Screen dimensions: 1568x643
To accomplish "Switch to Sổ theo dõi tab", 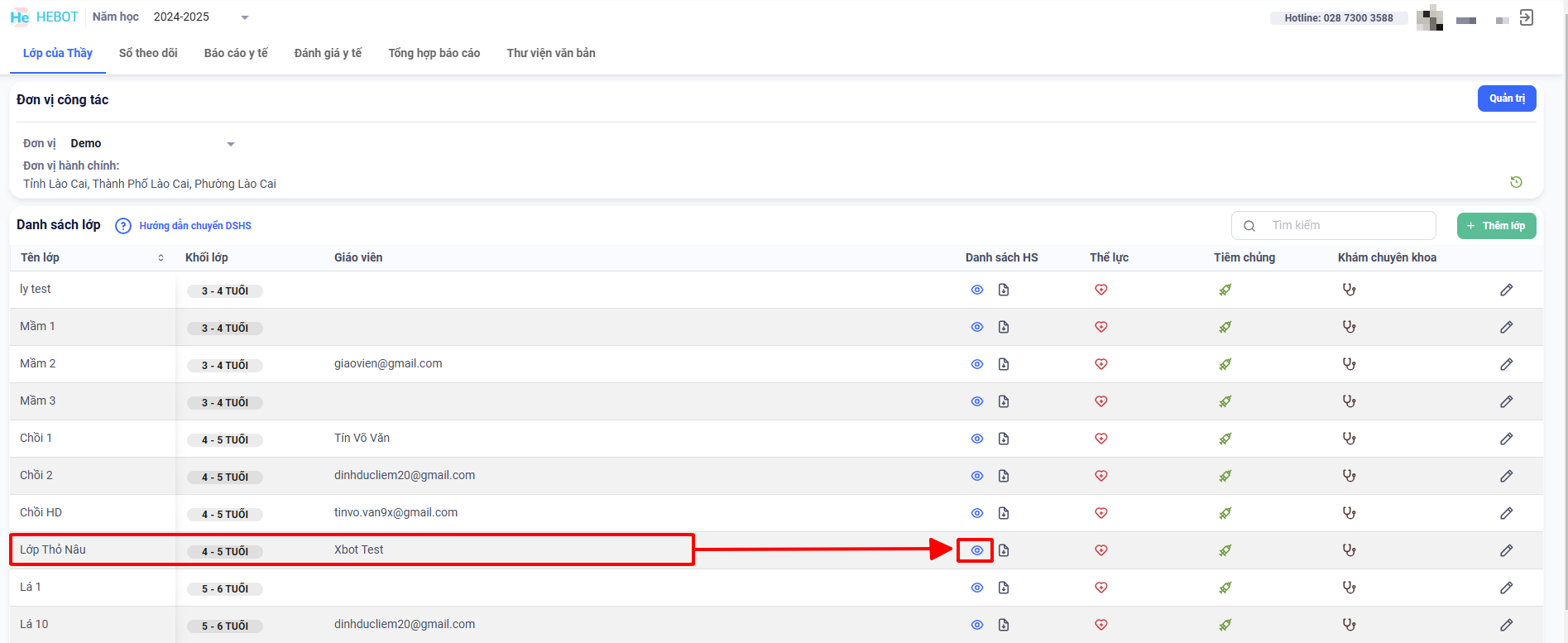I will tap(148, 53).
